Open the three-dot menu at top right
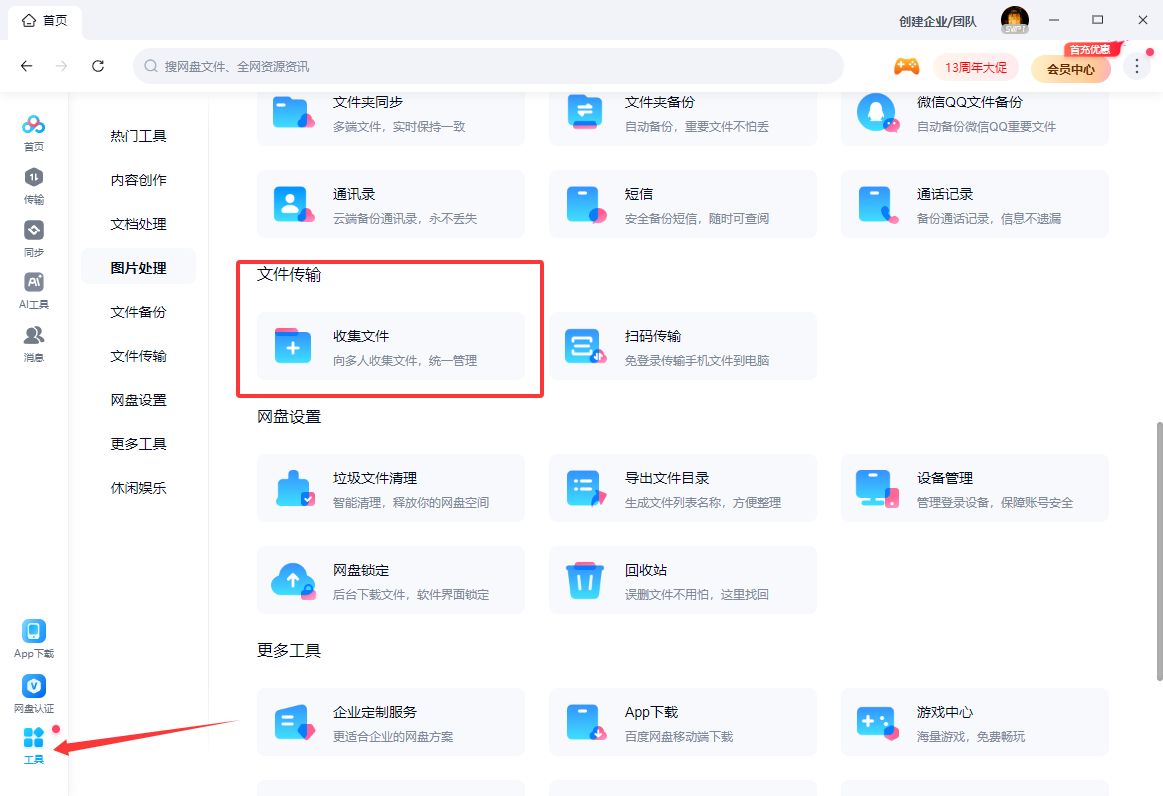Image resolution: width=1163 pixels, height=796 pixels. pos(1136,65)
